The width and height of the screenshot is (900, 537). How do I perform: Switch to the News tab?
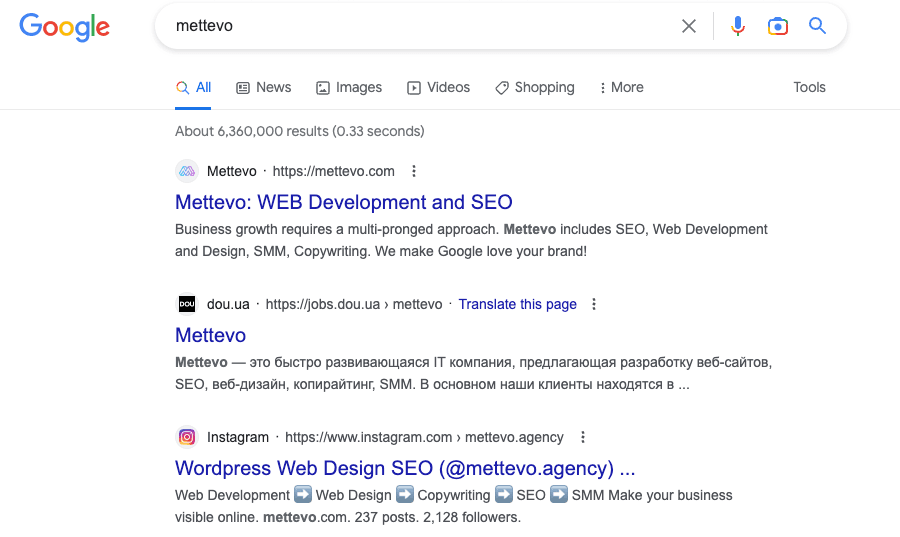tap(264, 87)
